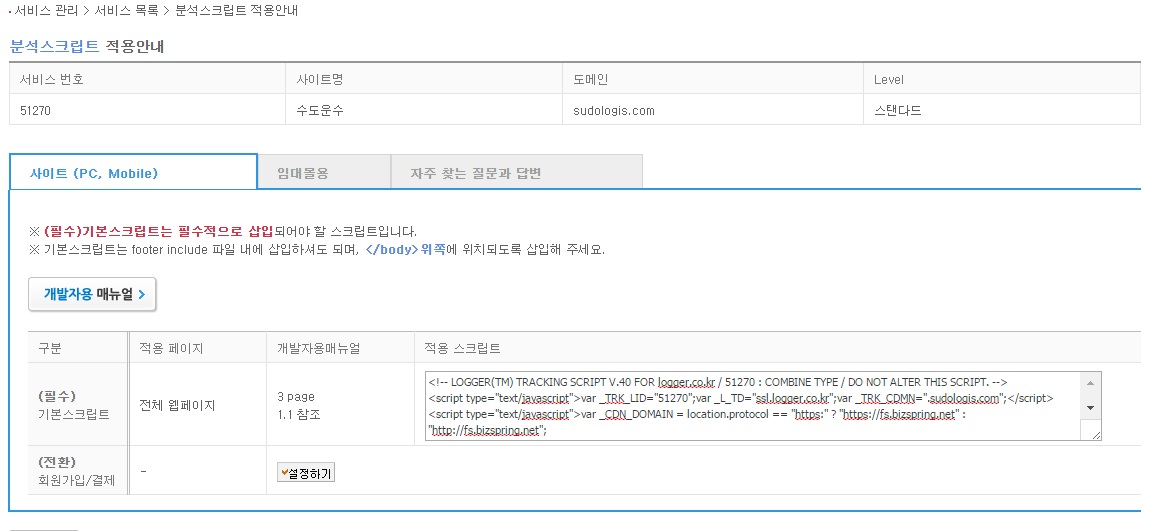
Task: Click the 적용 스크립트 column header
Action: click(778, 348)
